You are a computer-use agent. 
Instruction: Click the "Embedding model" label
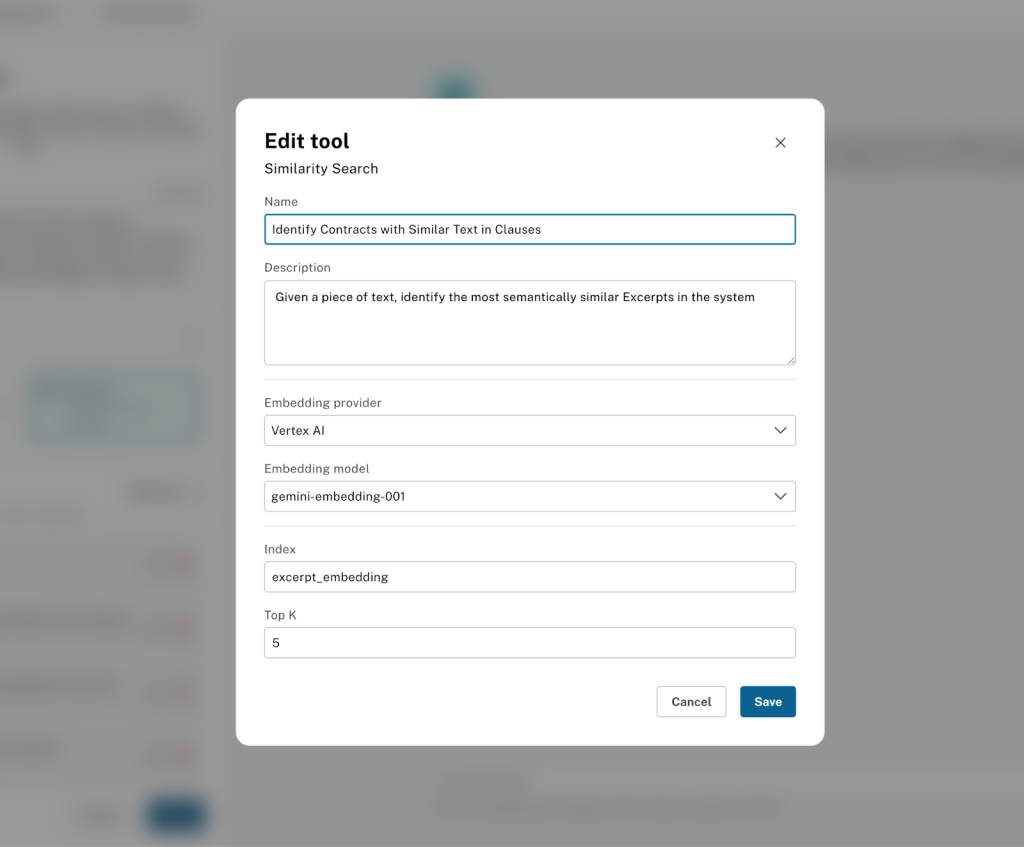tap(314, 469)
